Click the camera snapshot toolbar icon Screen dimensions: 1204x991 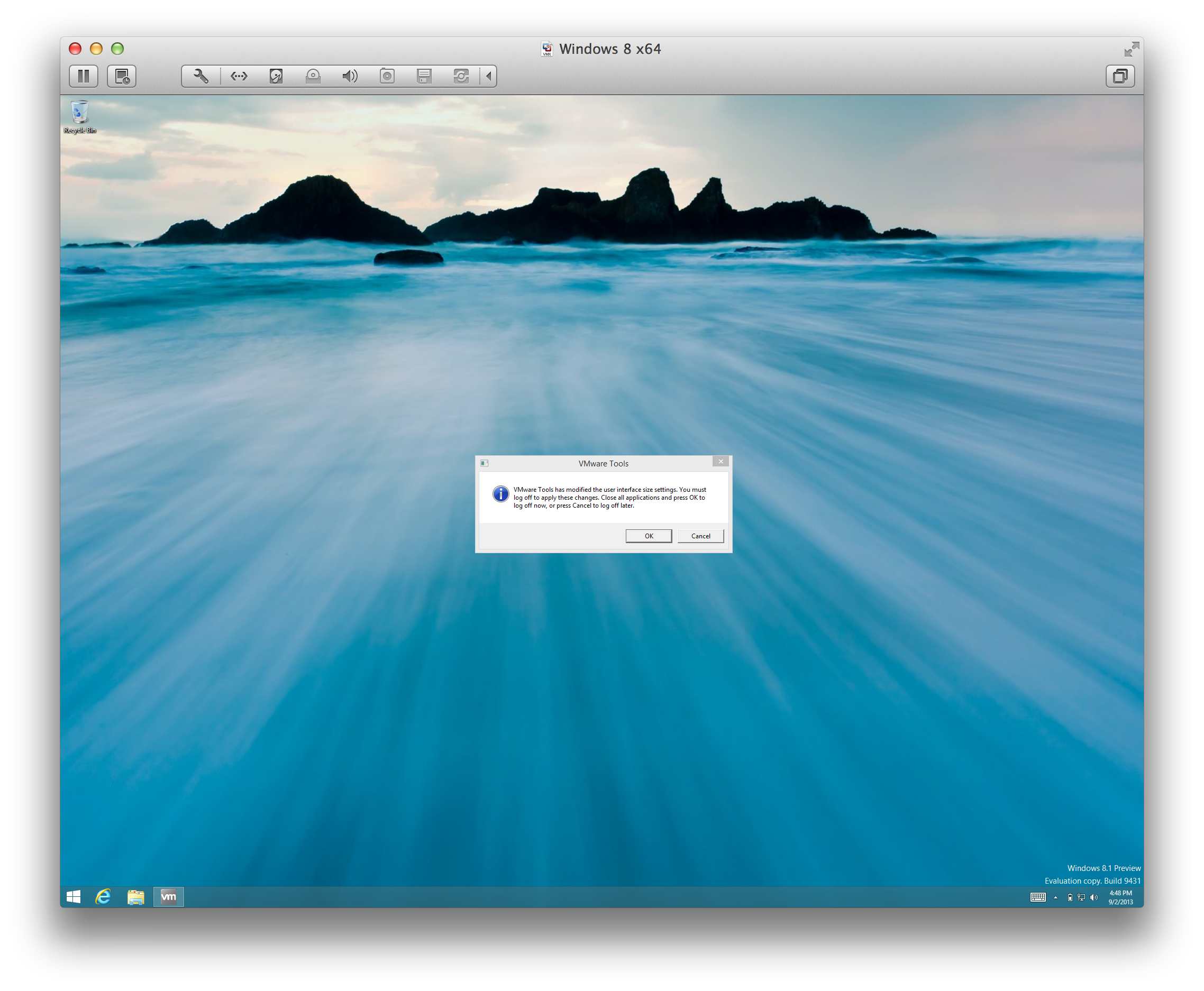[387, 76]
